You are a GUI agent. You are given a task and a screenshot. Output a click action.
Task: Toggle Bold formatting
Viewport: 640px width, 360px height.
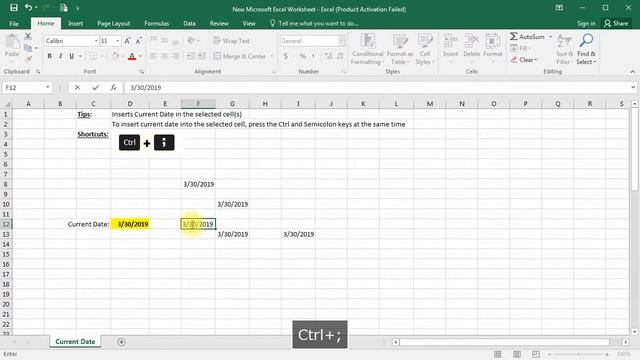coord(49,56)
